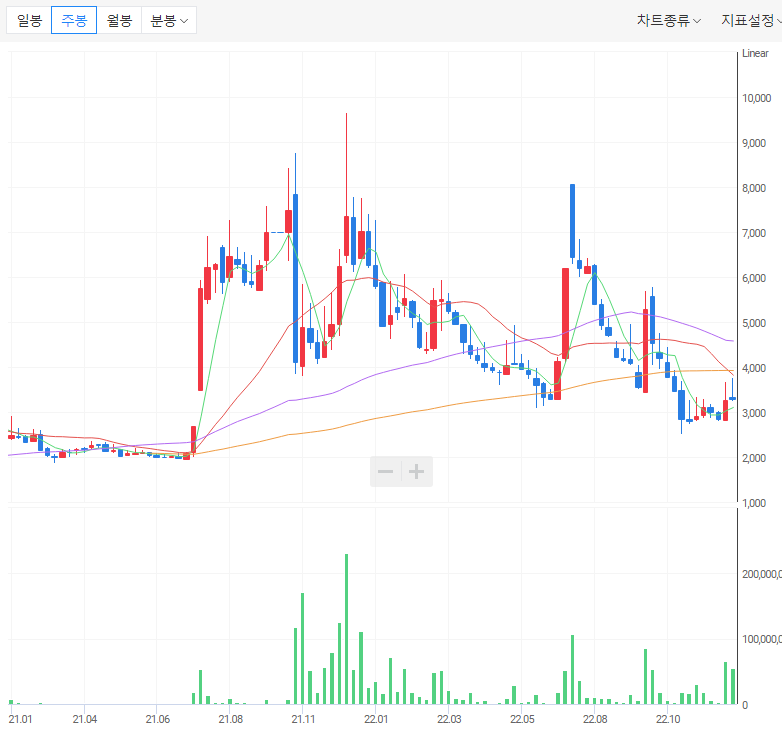This screenshot has width=782, height=736.
Task: Click the tallest green volume bar
Action: click(x=347, y=629)
